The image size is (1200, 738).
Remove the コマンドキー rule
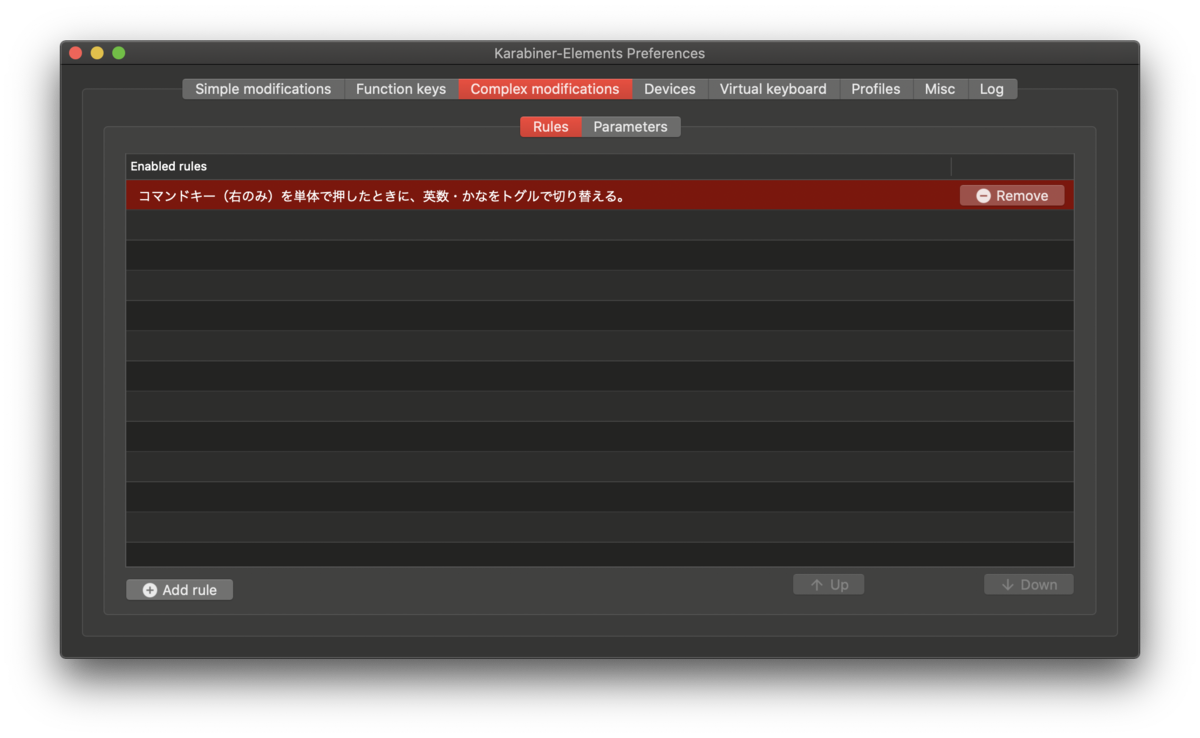(1012, 196)
